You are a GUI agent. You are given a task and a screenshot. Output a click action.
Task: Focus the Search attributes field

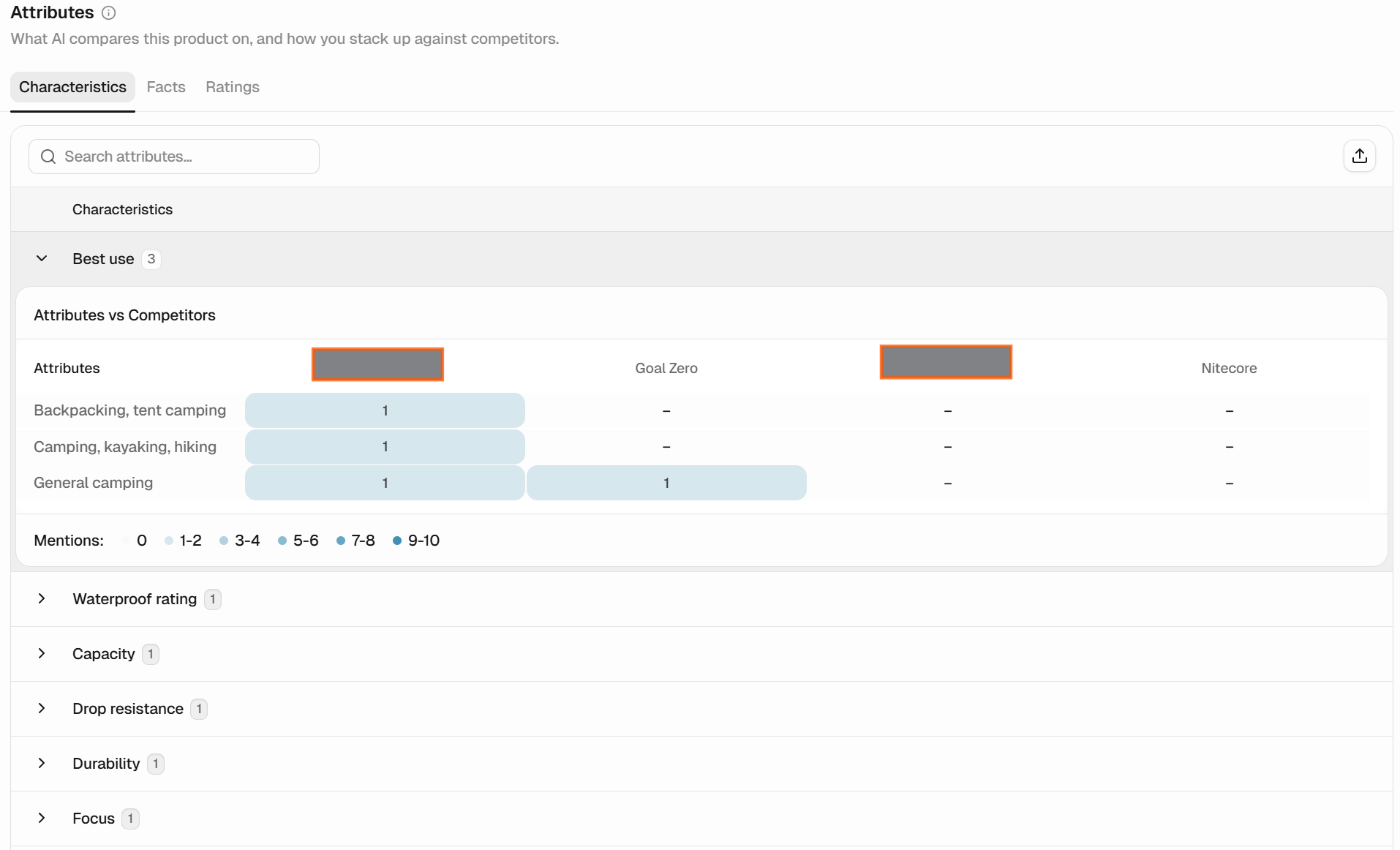coord(174,157)
